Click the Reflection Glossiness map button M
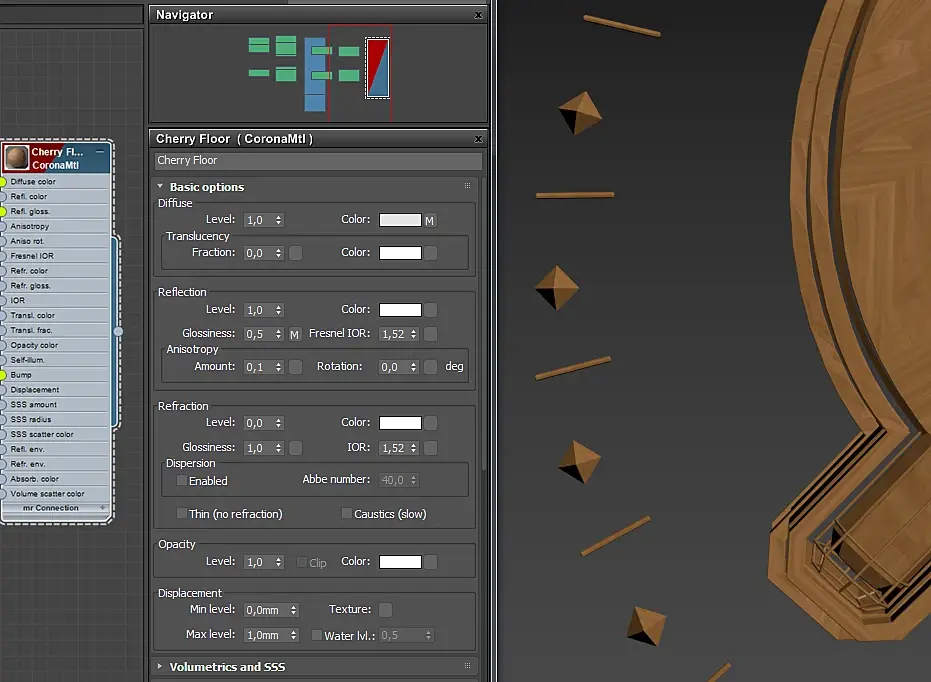The height and width of the screenshot is (682, 931). 294,334
